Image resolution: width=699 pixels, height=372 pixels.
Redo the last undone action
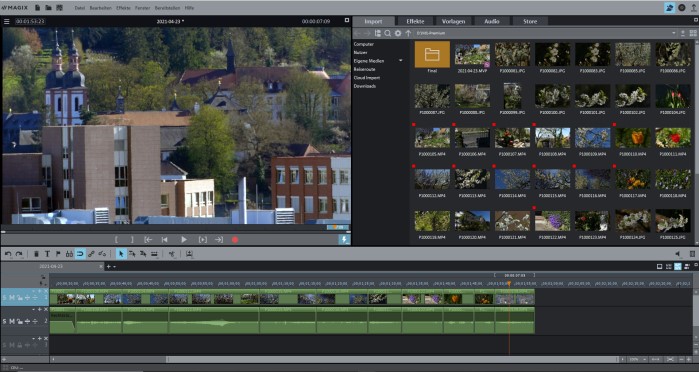pyautogui.click(x=19, y=254)
